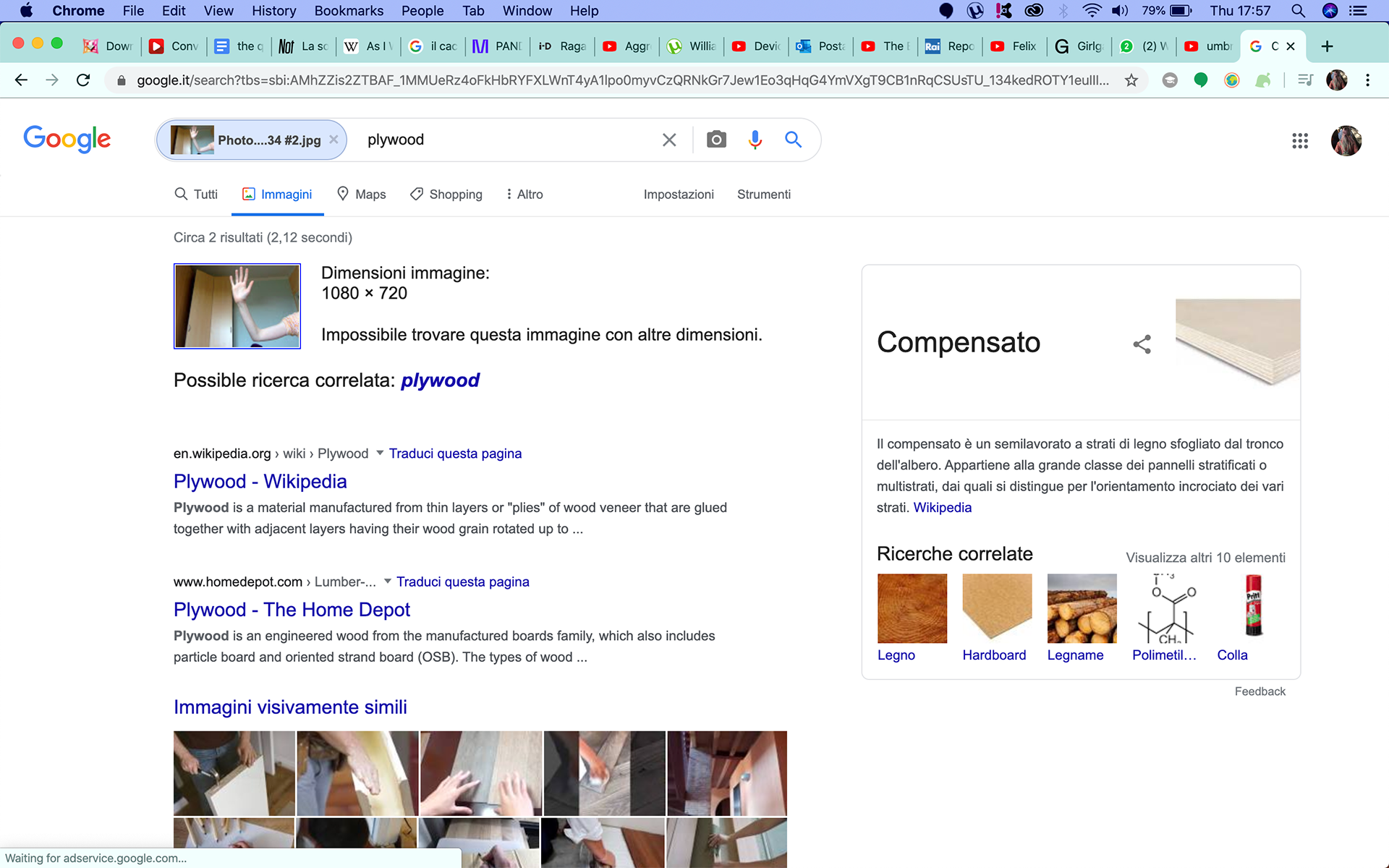This screenshot has width=1389, height=868.
Task: Click in the search text field
Action: [506, 140]
